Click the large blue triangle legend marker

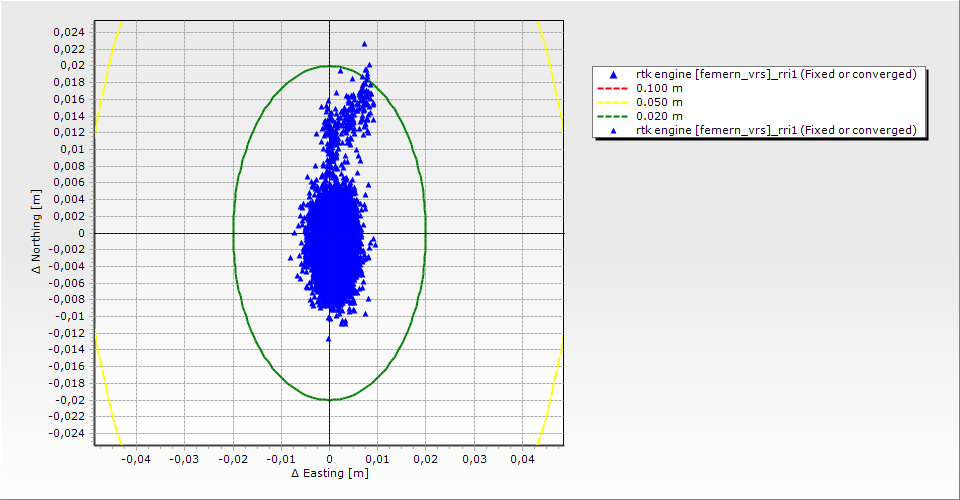point(613,74)
